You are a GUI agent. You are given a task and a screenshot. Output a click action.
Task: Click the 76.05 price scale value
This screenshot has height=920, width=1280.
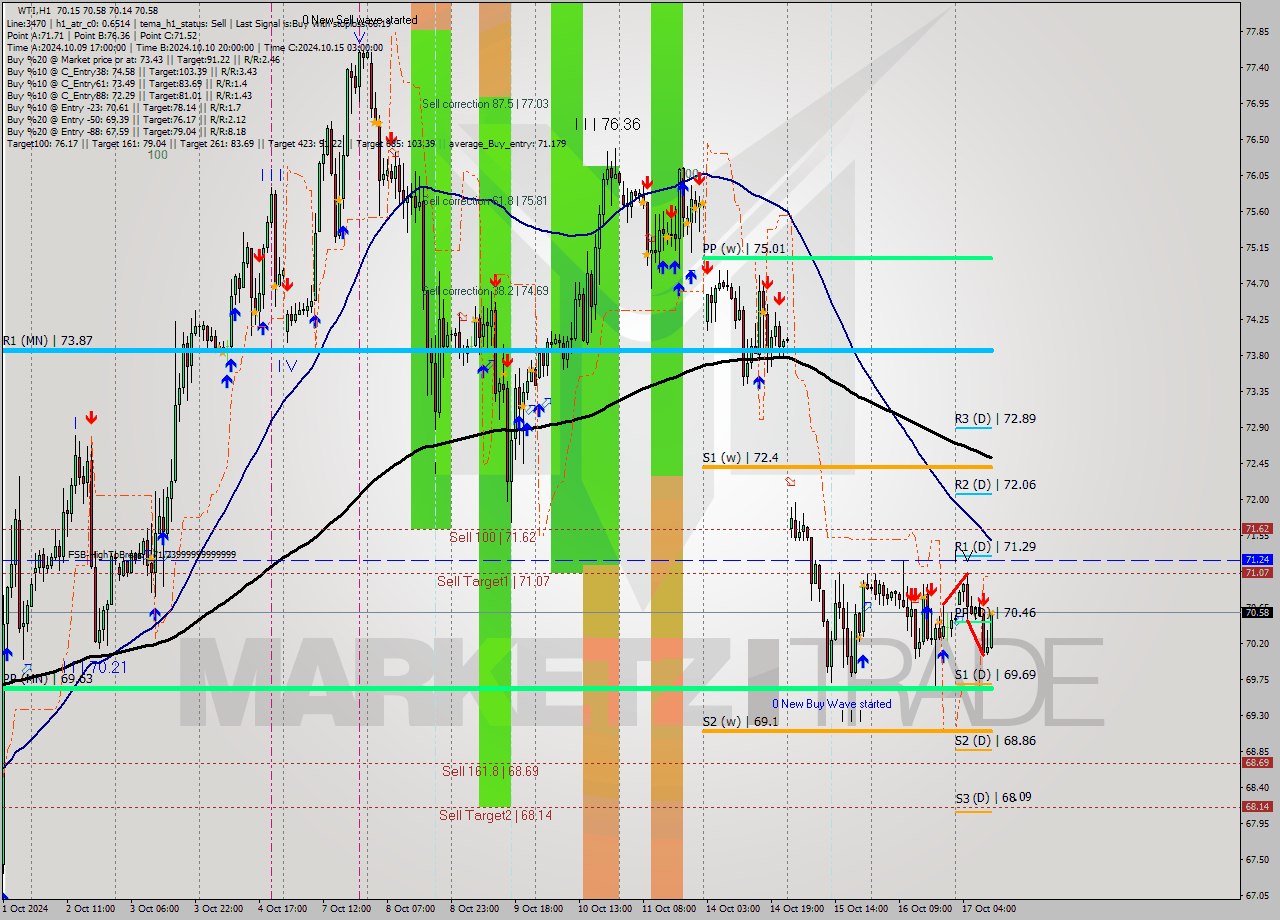click(1256, 175)
